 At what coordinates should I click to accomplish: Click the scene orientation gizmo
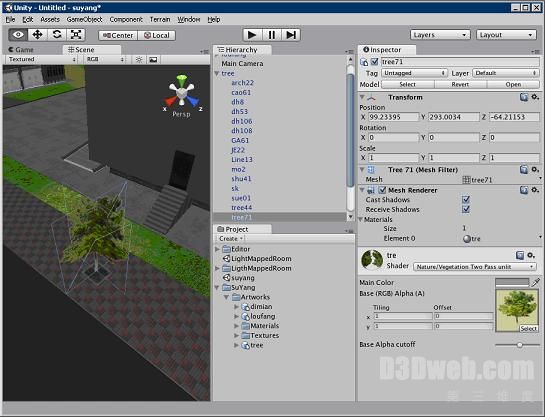coord(181,92)
